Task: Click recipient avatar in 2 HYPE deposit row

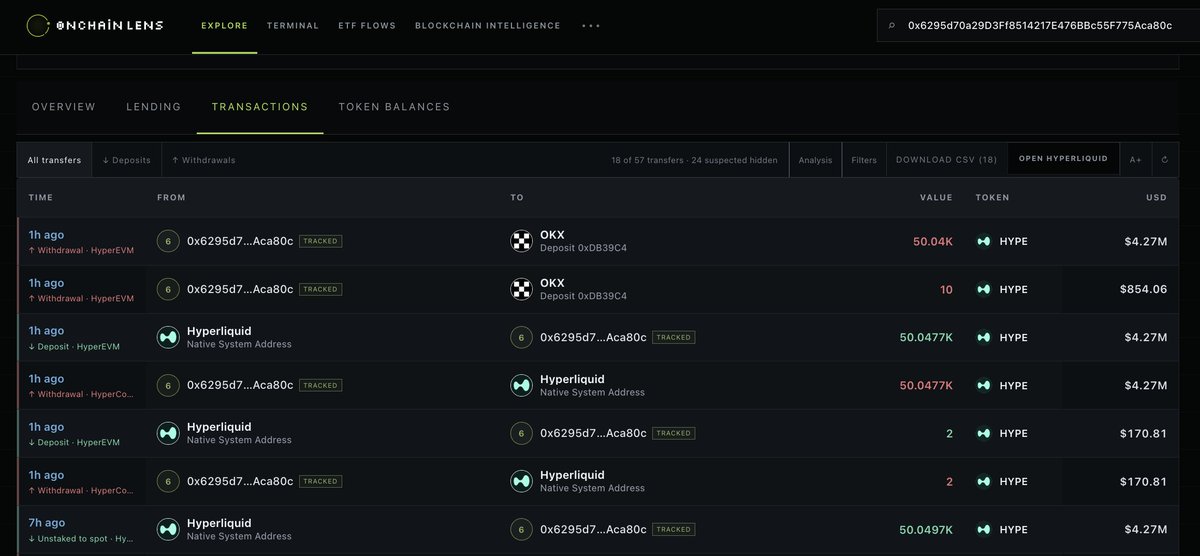Action: click(521, 433)
